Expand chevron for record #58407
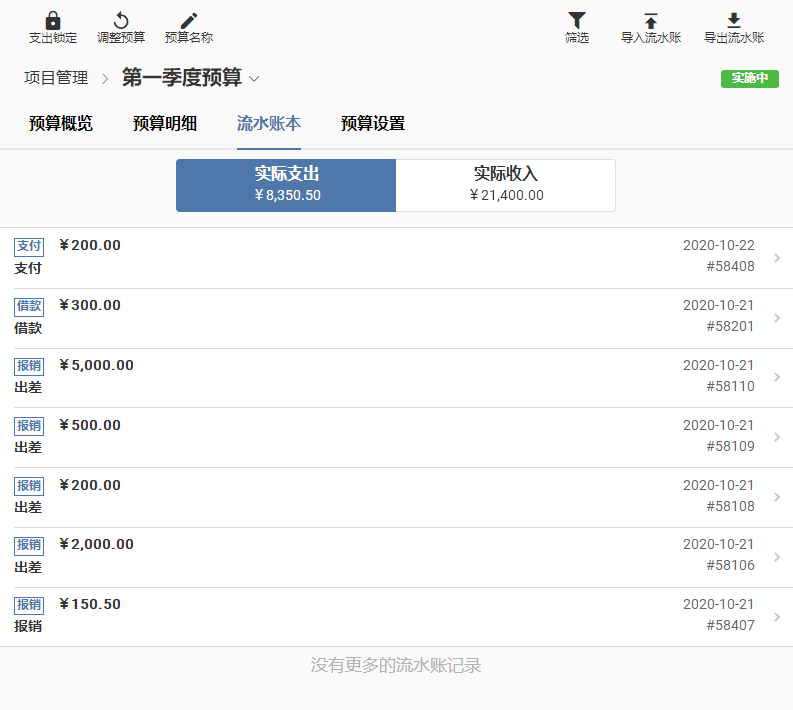 pyautogui.click(x=777, y=617)
